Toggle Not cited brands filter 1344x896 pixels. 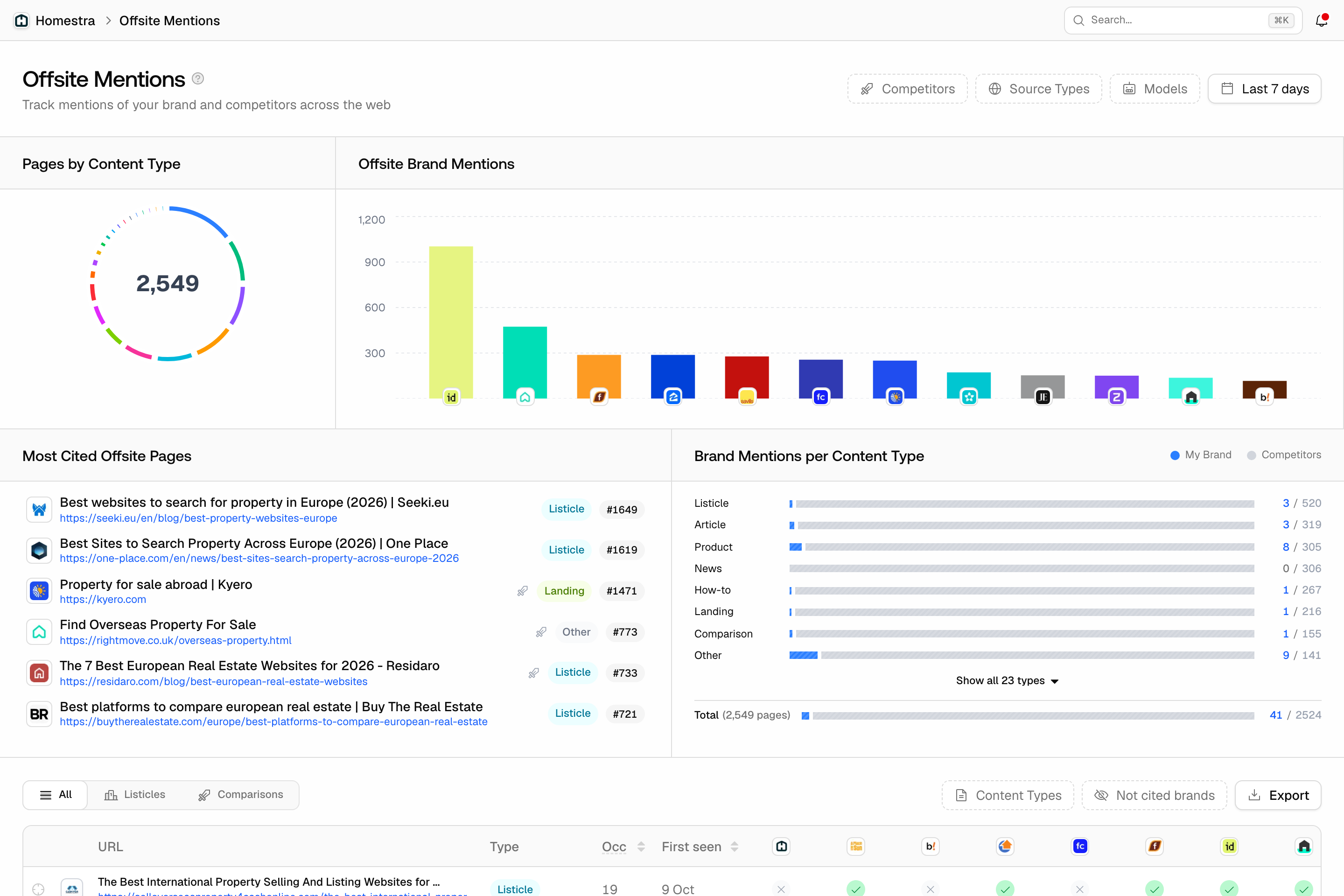point(1154,795)
